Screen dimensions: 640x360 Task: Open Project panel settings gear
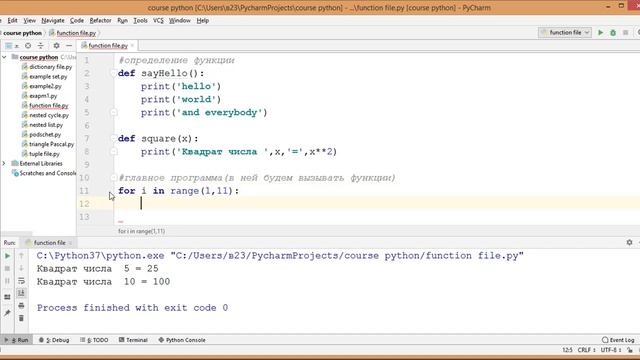(56, 46)
